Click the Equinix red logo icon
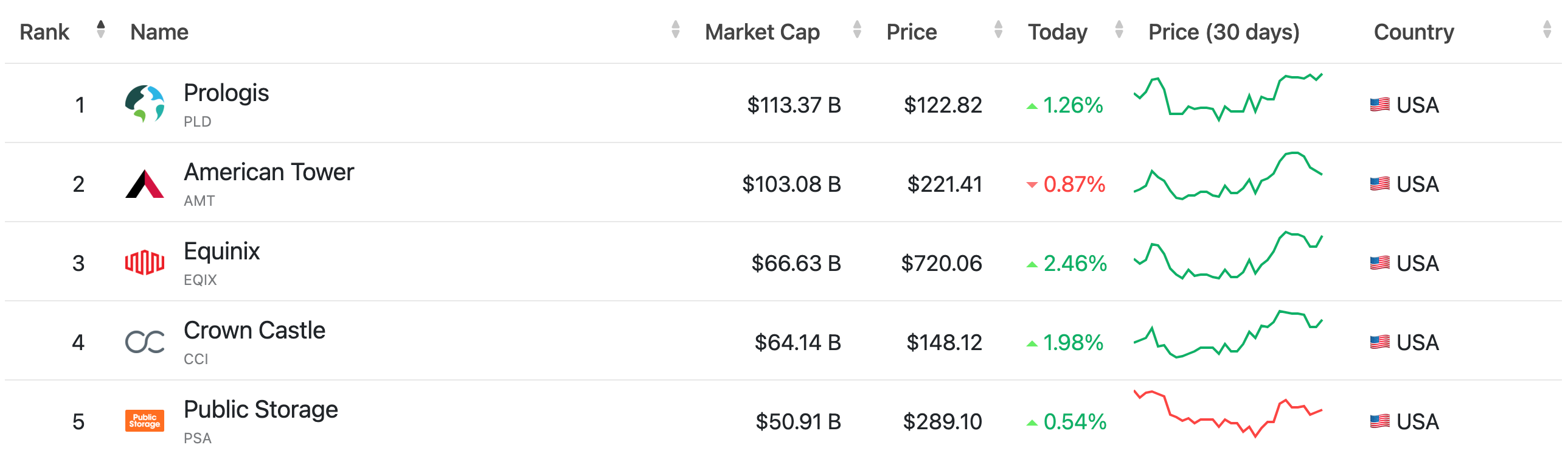1568x453 pixels. [x=144, y=263]
